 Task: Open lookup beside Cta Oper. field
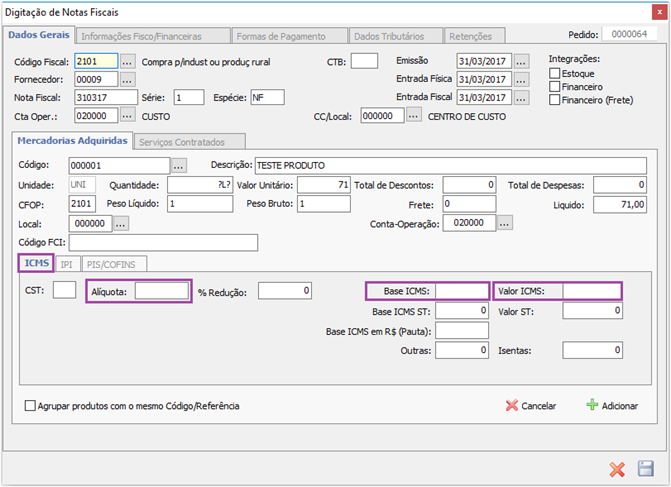click(127, 116)
